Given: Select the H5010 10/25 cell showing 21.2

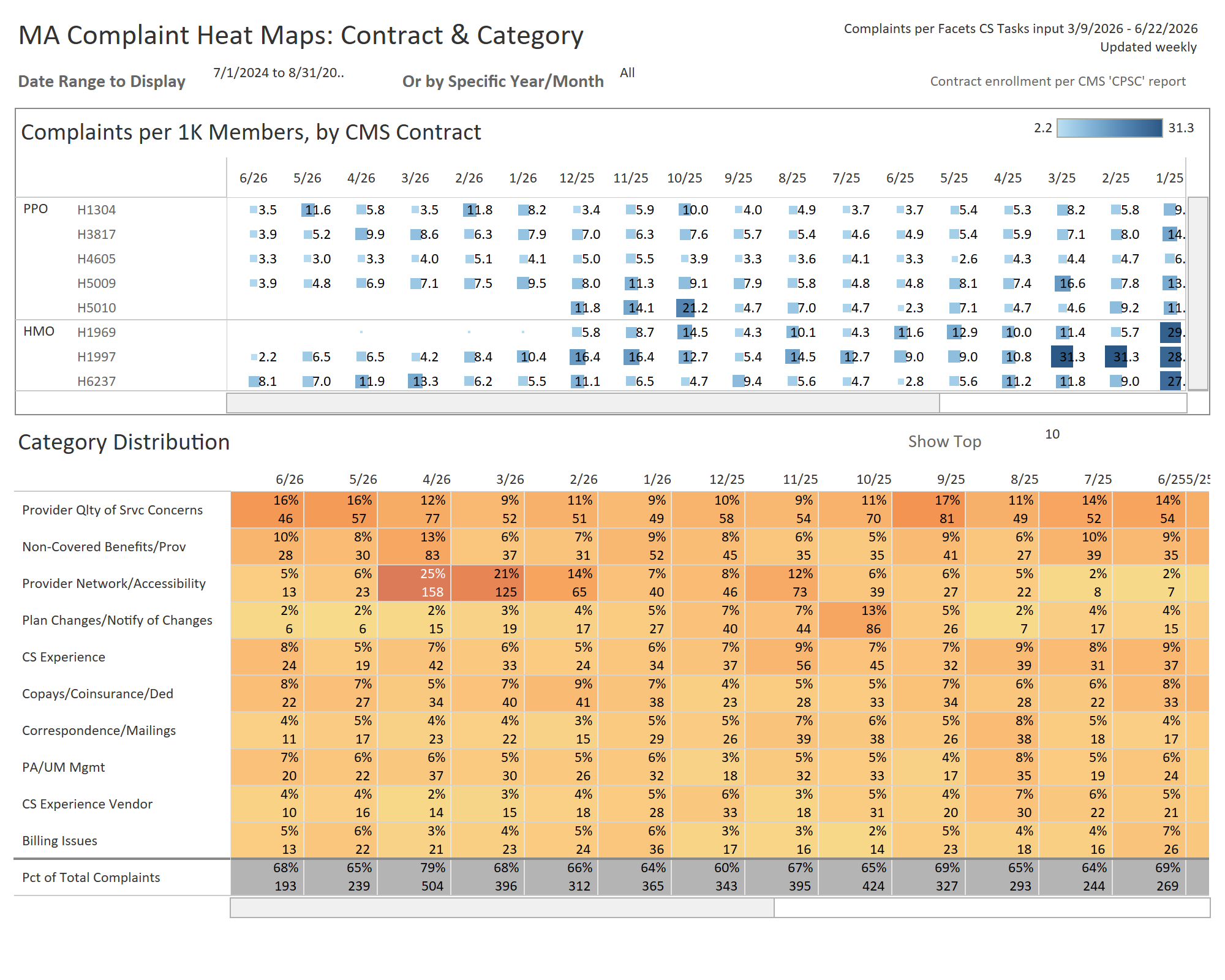Looking at the screenshot, I should click(691, 307).
